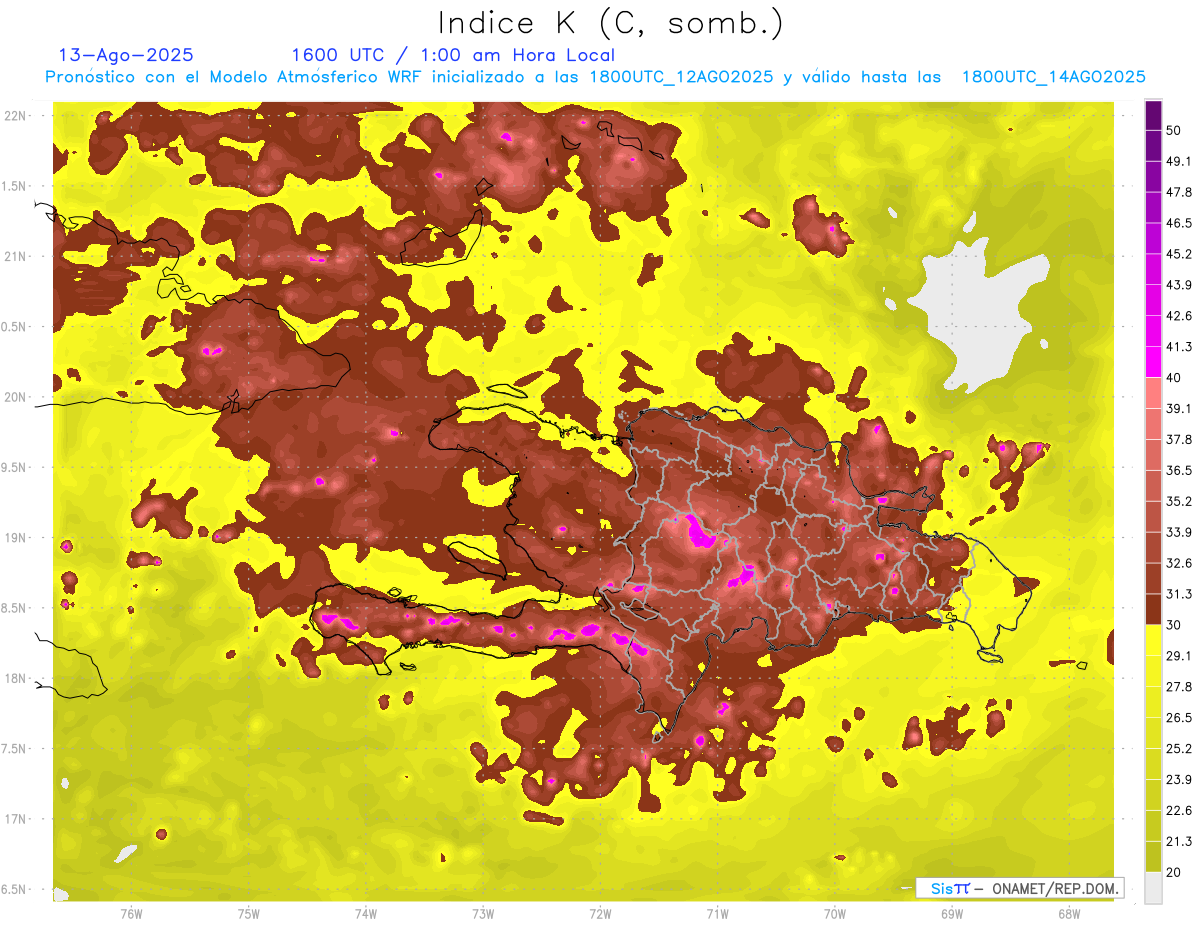Click the colorbar value "22.6"
This screenshot has width=1200, height=927.
(x=1179, y=811)
